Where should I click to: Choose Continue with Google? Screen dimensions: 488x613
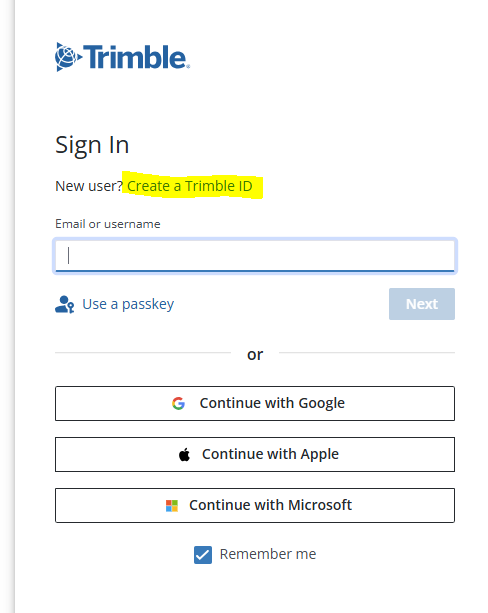click(255, 403)
